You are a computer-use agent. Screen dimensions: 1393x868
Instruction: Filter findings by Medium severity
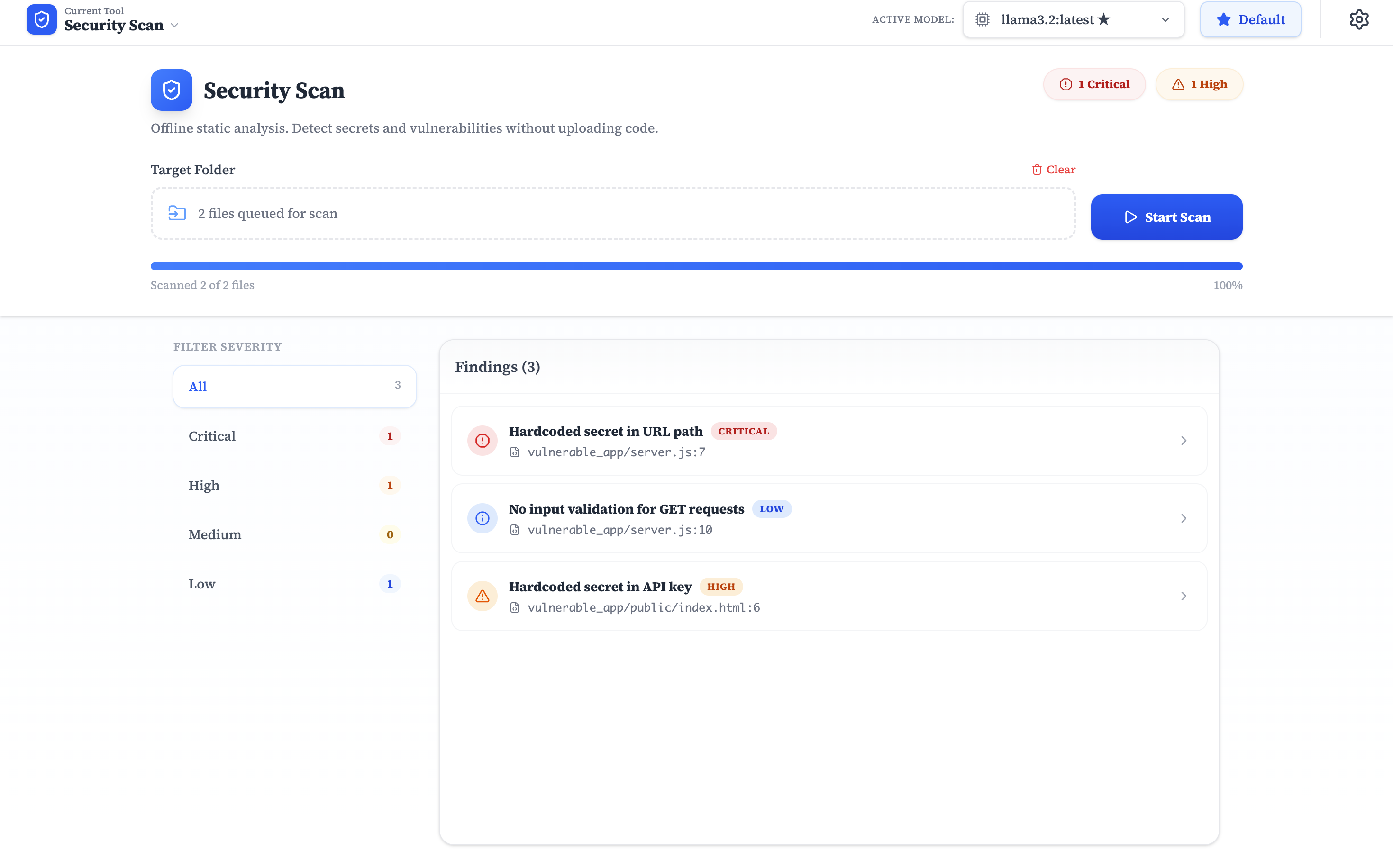(294, 534)
